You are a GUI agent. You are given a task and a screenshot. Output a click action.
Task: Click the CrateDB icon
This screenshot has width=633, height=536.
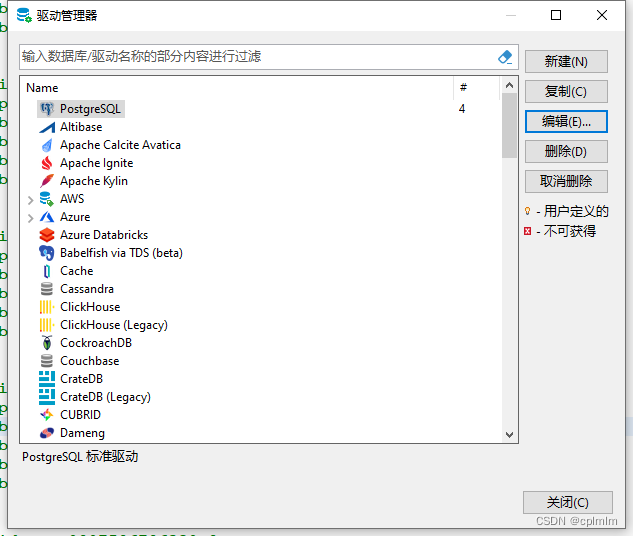coord(47,379)
